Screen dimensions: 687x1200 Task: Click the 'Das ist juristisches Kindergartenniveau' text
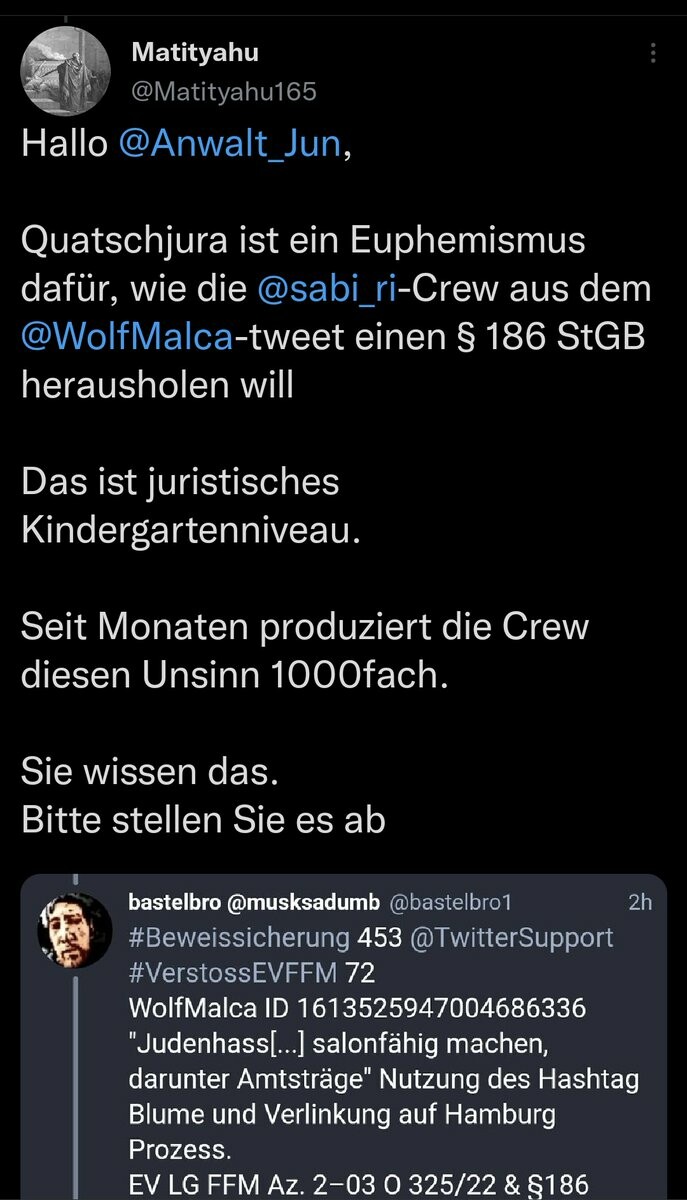click(x=188, y=505)
